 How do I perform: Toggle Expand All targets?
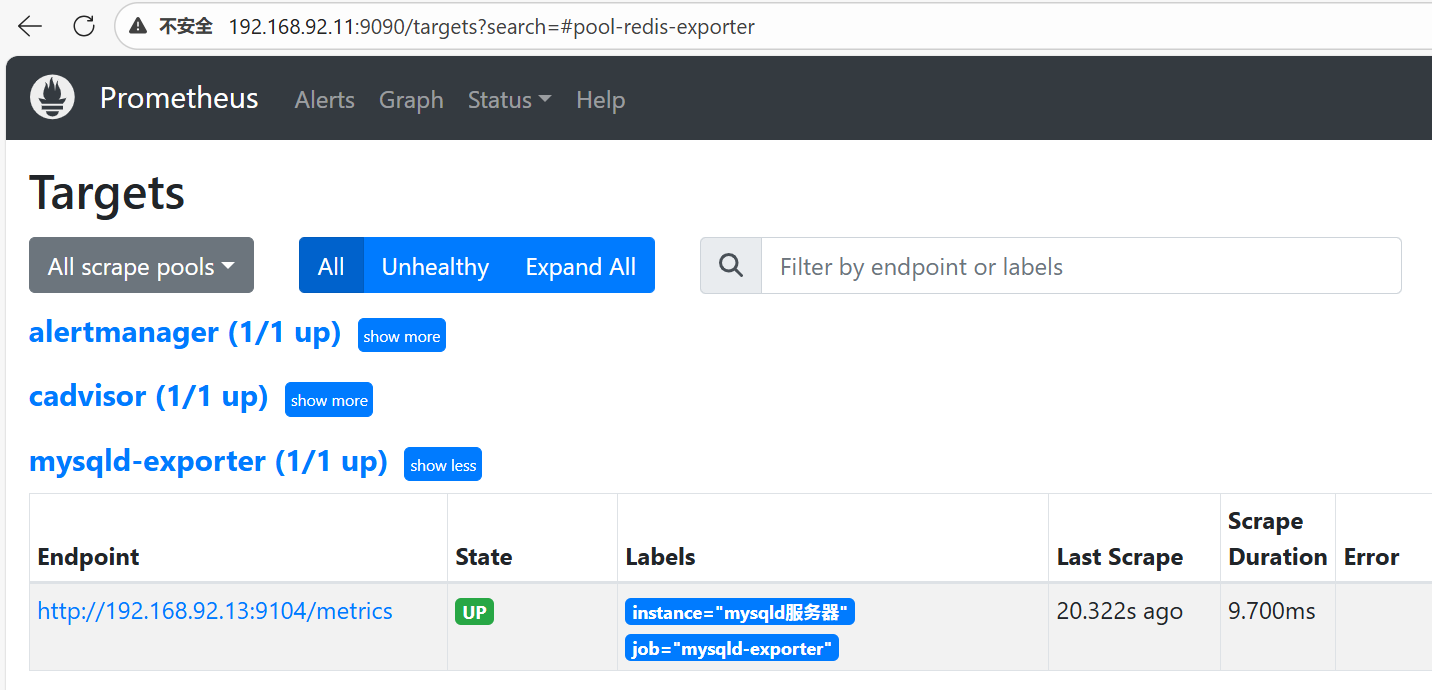click(581, 265)
